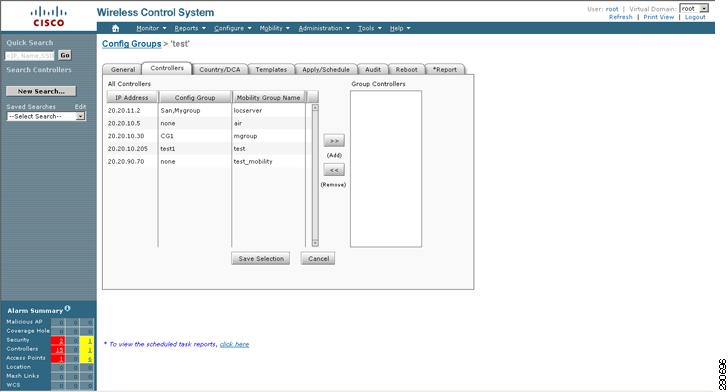This screenshot has height=392, width=728.
Task: Follow the Config Groups breadcrumb link
Action: pyautogui.click(x=131, y=44)
